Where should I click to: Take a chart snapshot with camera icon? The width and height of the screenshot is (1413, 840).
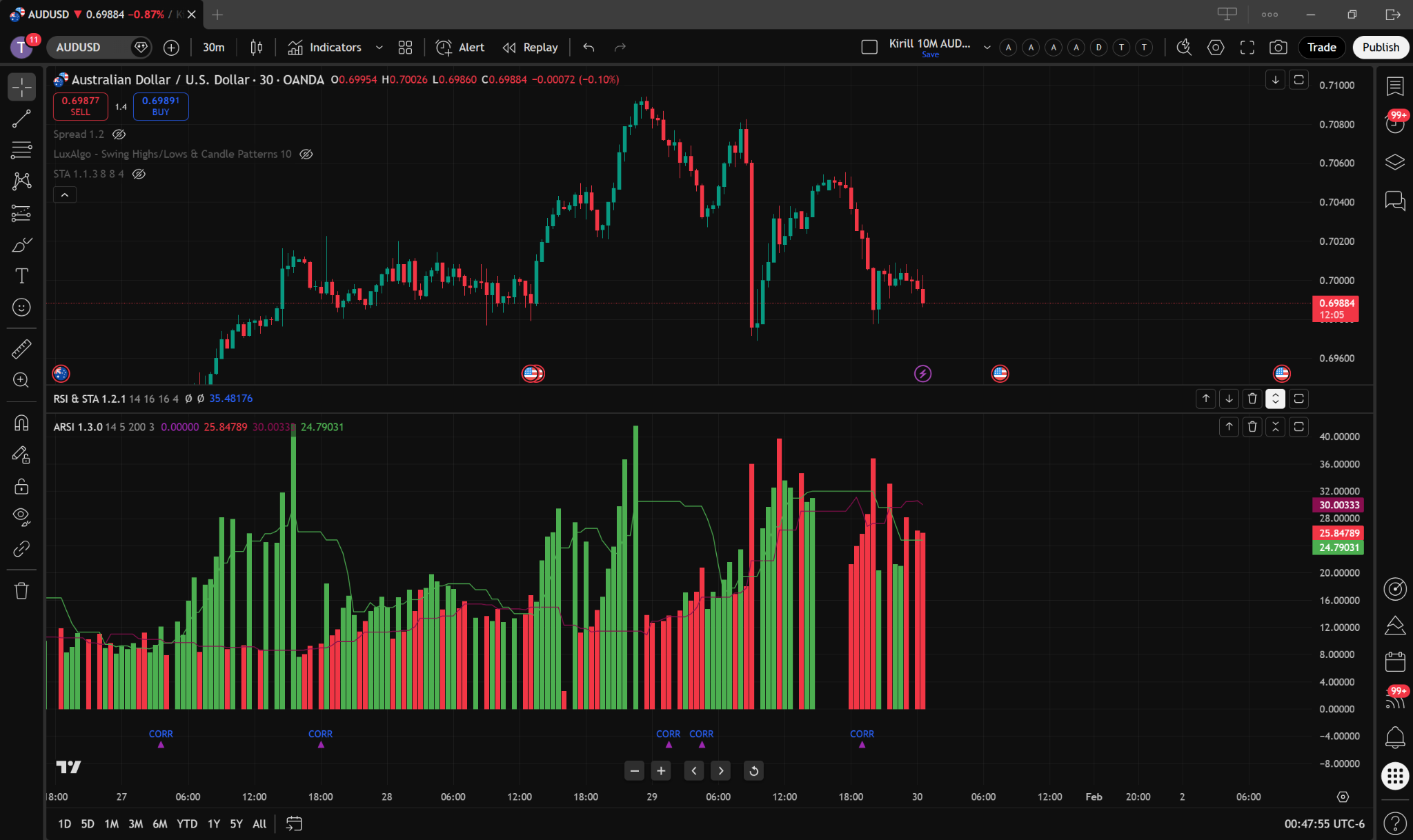coord(1278,47)
